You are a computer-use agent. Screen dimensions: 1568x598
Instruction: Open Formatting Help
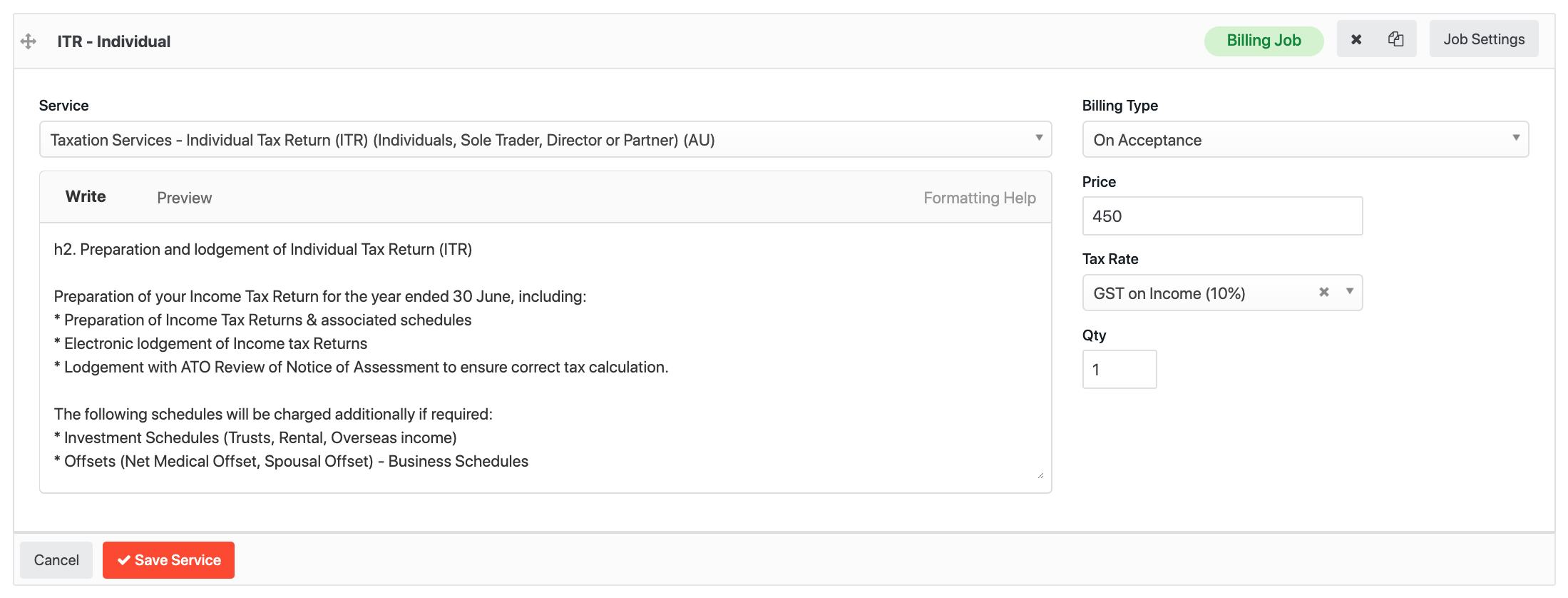point(980,198)
